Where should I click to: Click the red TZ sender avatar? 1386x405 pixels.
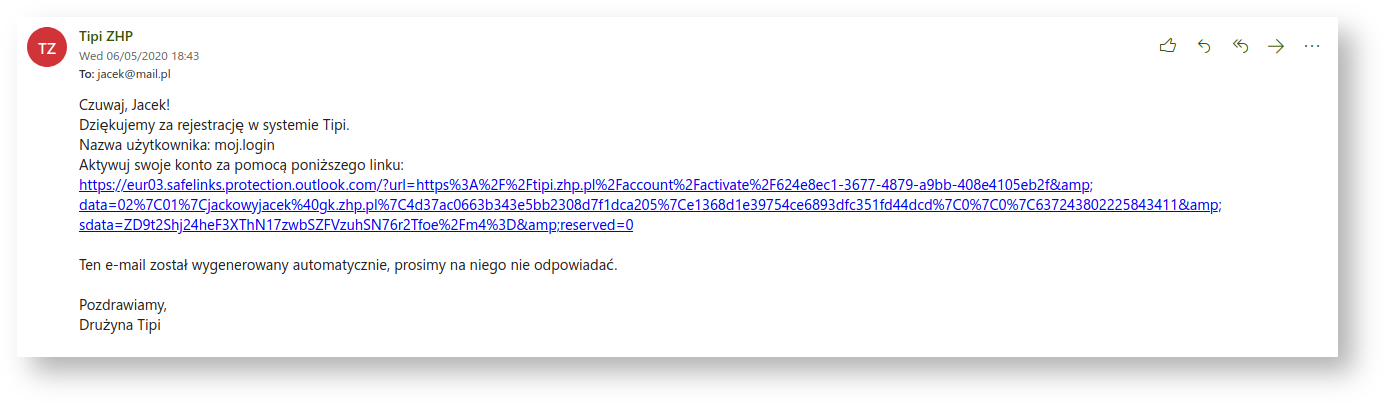[x=46, y=47]
